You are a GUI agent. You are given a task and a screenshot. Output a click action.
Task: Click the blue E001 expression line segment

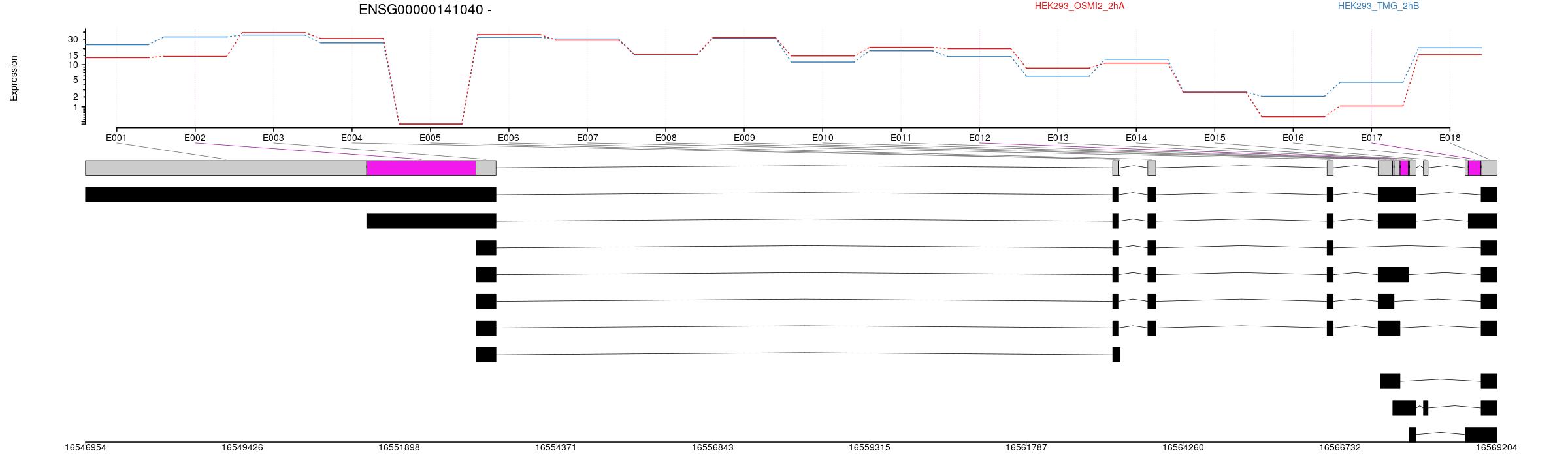(x=116, y=44)
